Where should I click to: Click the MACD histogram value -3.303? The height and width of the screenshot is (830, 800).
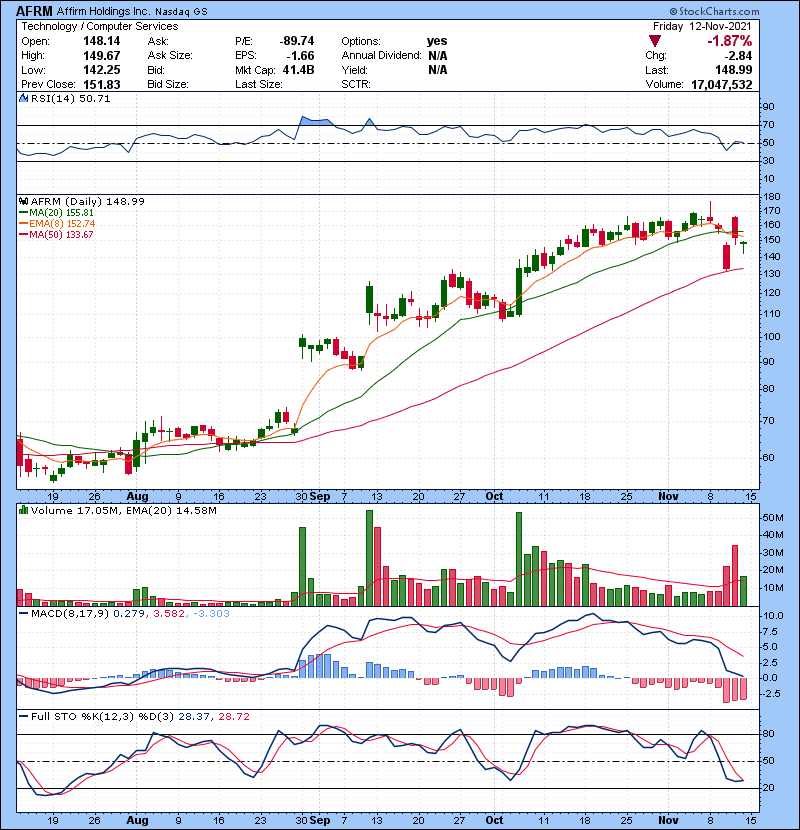[x=211, y=614]
